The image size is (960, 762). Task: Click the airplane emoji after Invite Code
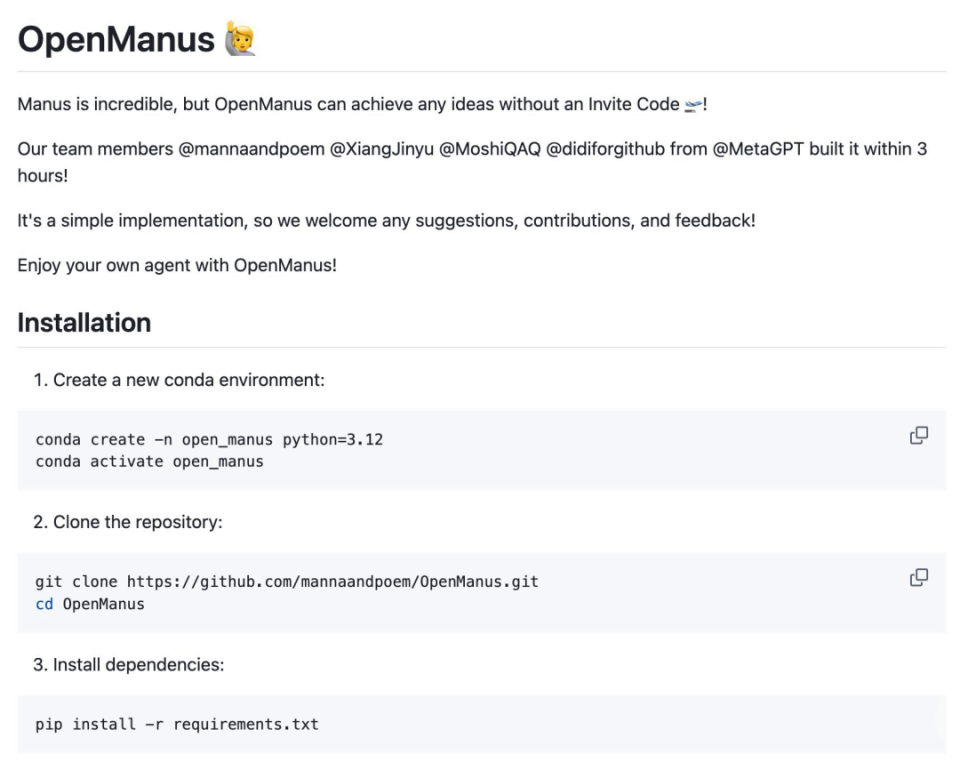point(693,105)
